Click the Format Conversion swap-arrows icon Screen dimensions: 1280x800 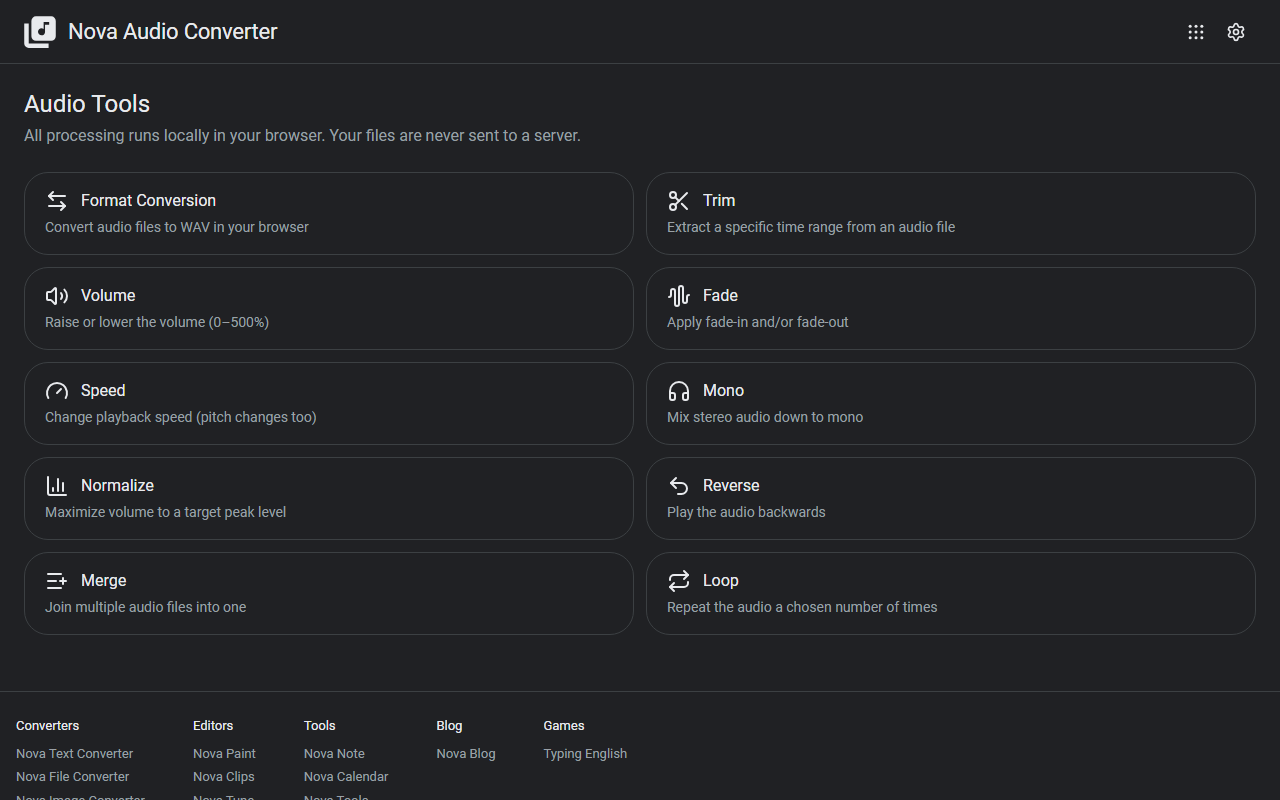tap(57, 201)
